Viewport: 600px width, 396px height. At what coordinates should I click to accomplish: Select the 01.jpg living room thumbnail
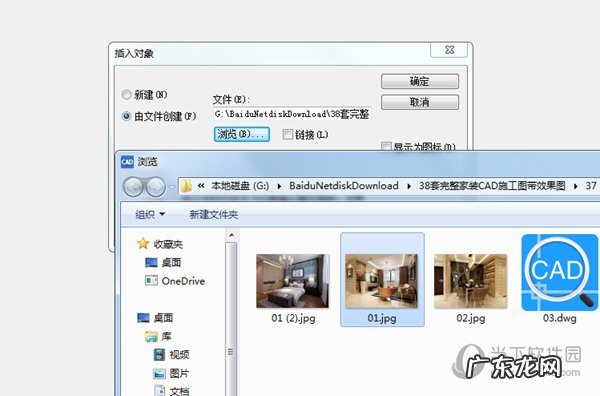[x=382, y=281]
